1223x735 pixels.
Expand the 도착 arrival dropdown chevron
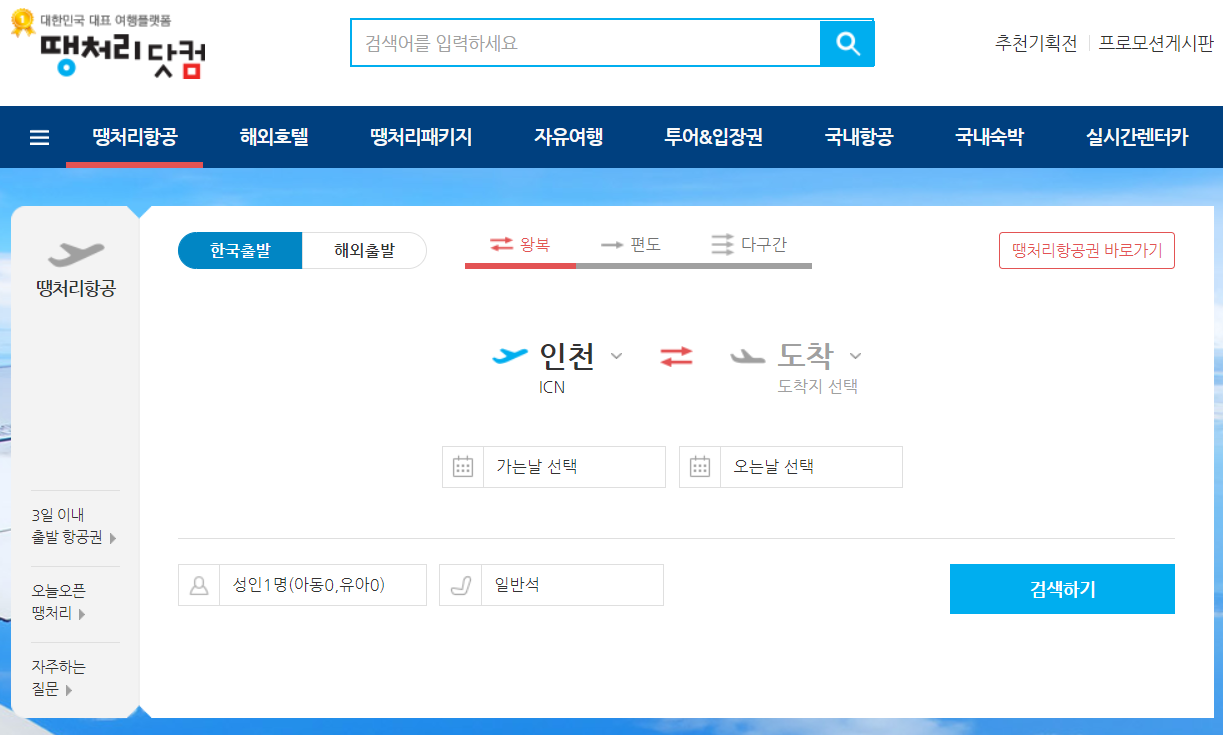click(x=855, y=356)
